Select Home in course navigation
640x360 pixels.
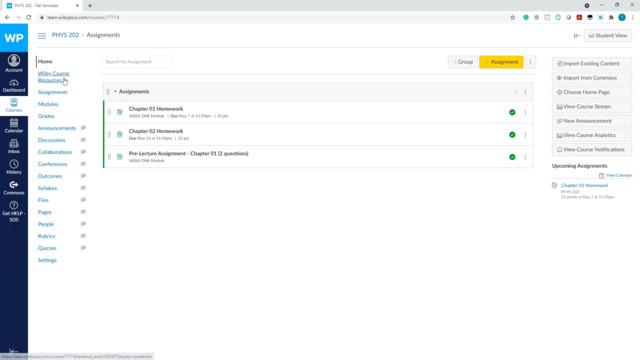click(45, 62)
